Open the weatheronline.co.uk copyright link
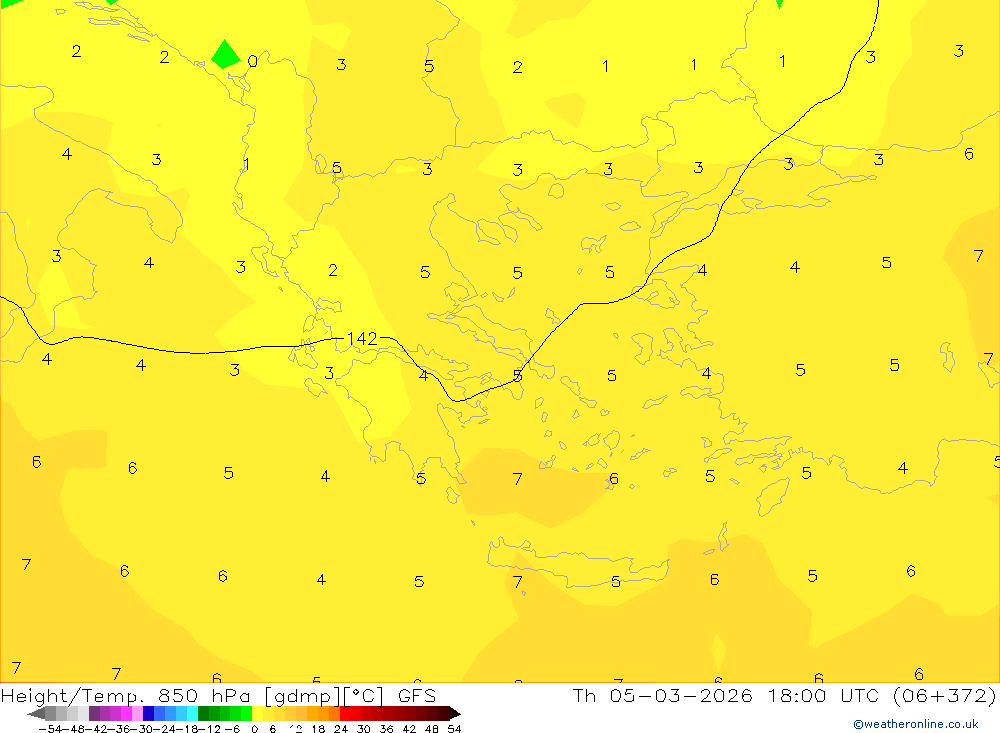Image resolution: width=1000 pixels, height=733 pixels. [x=916, y=724]
